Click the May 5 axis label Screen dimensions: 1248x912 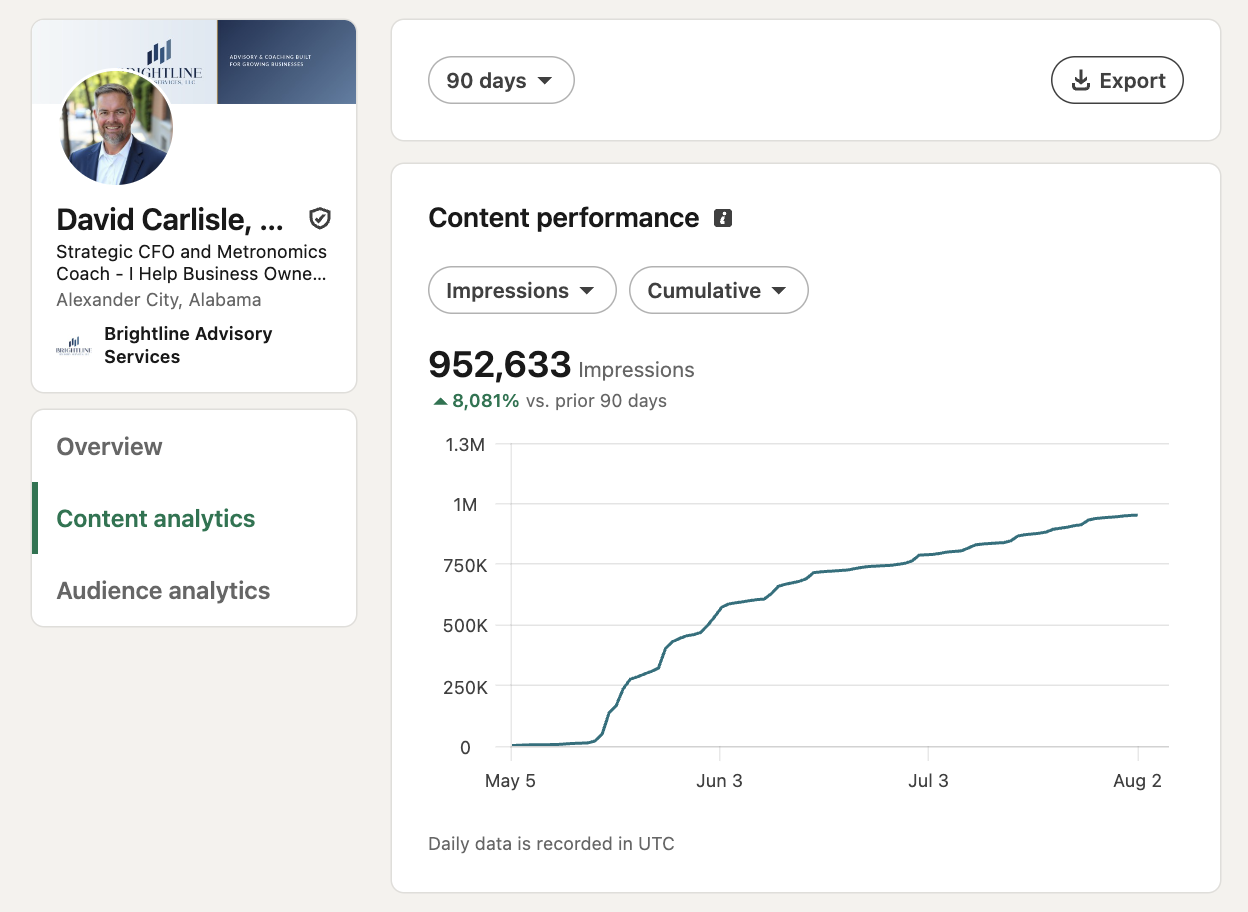510,781
